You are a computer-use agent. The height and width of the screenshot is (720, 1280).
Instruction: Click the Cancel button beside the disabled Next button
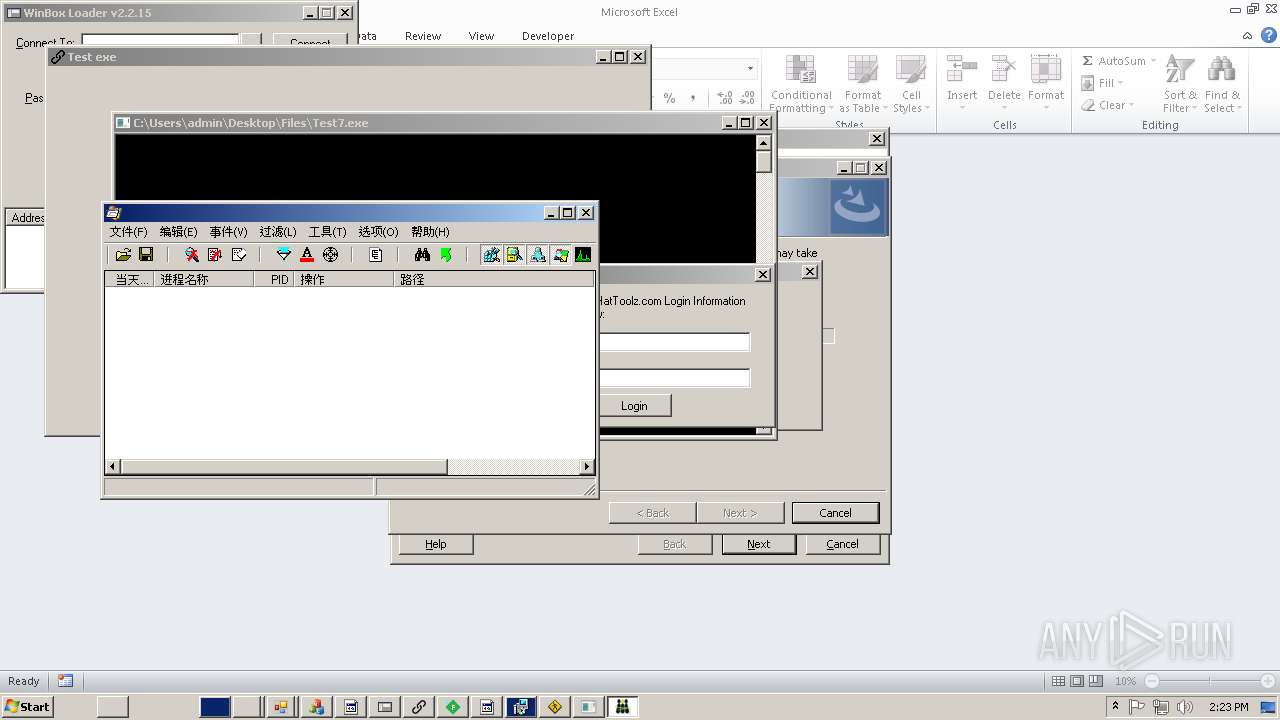pyautogui.click(x=835, y=513)
